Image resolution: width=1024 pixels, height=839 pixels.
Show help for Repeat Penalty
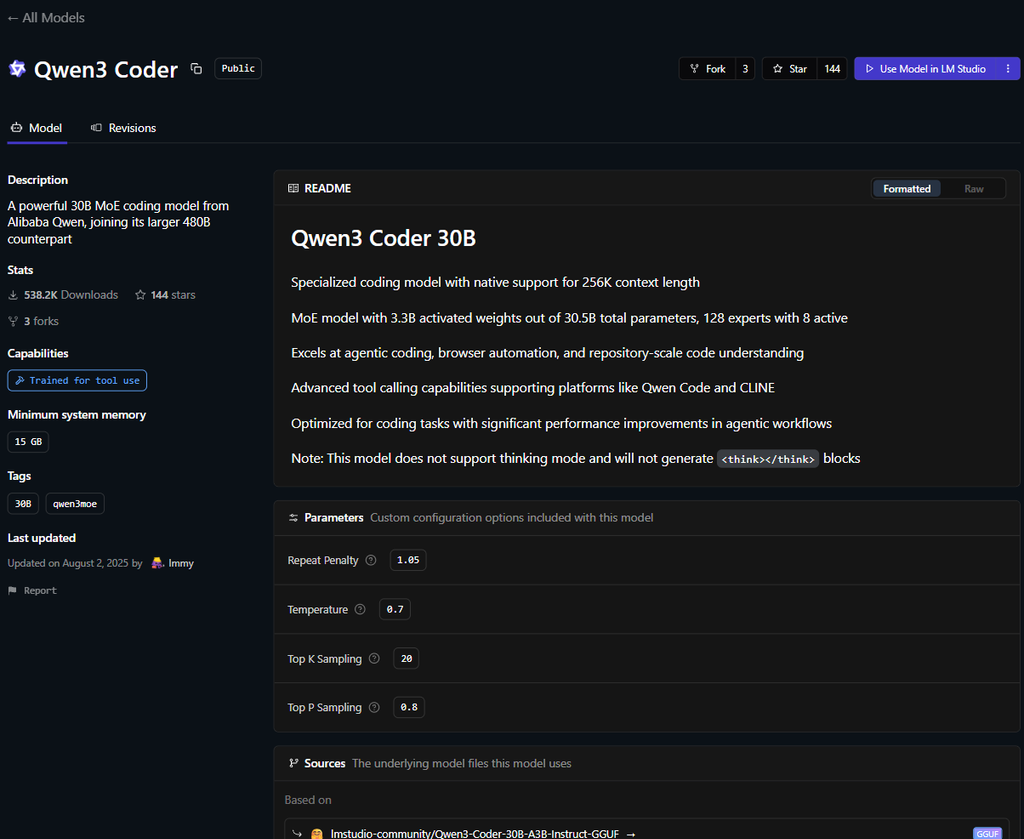pos(371,560)
